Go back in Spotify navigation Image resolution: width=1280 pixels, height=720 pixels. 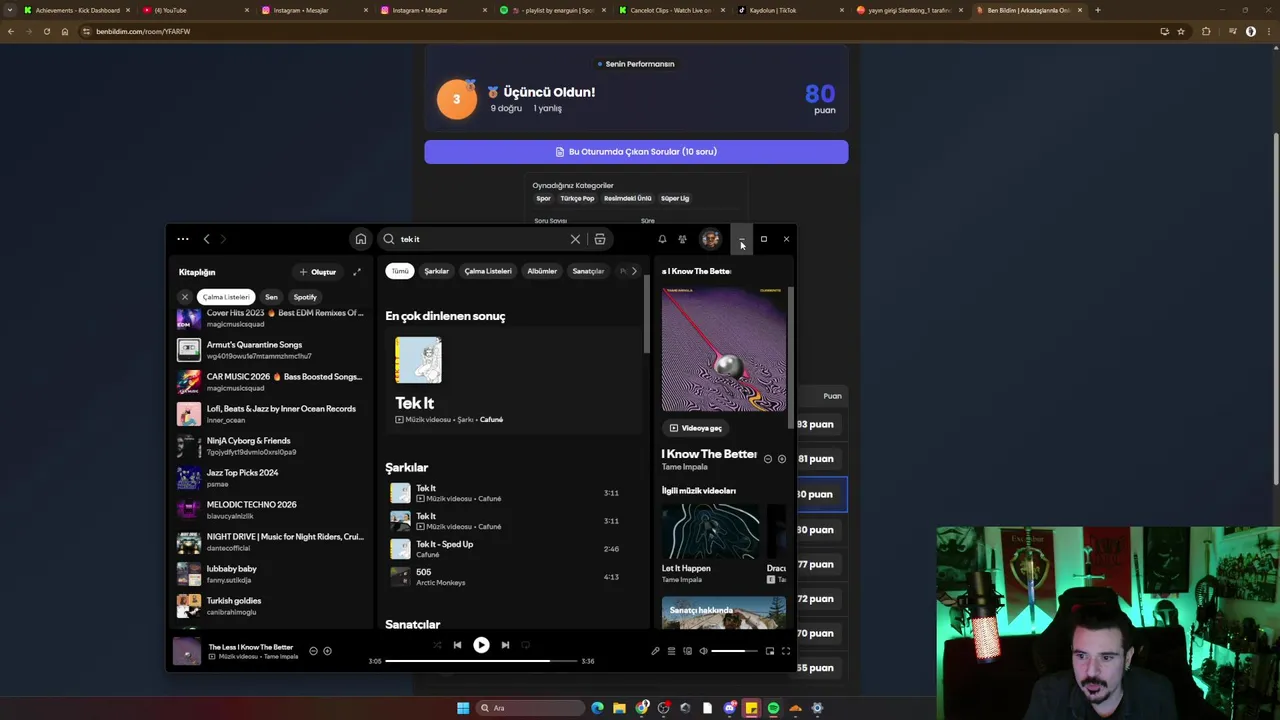pos(206,239)
